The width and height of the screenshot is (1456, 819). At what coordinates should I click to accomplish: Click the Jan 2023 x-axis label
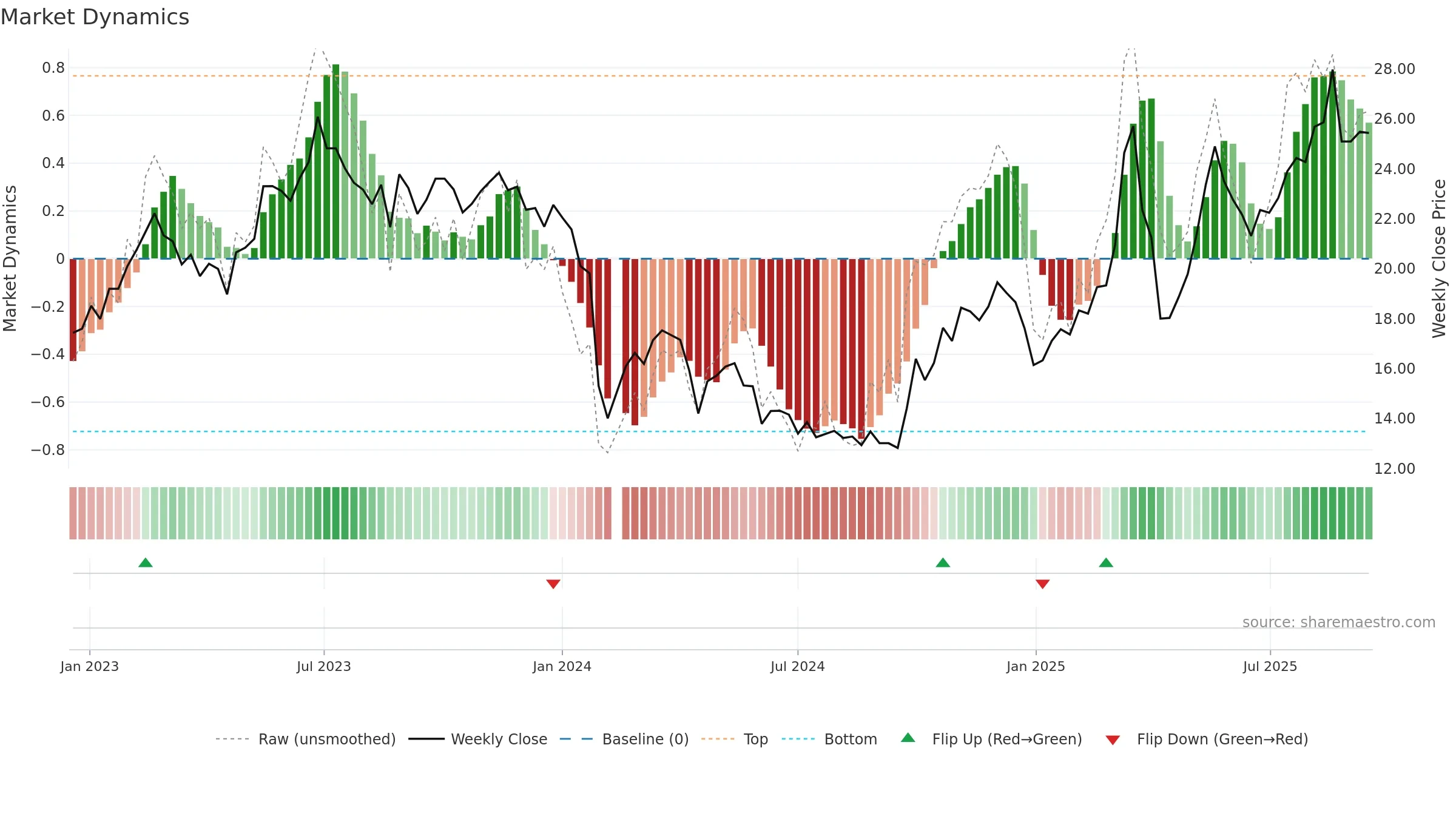(90, 666)
